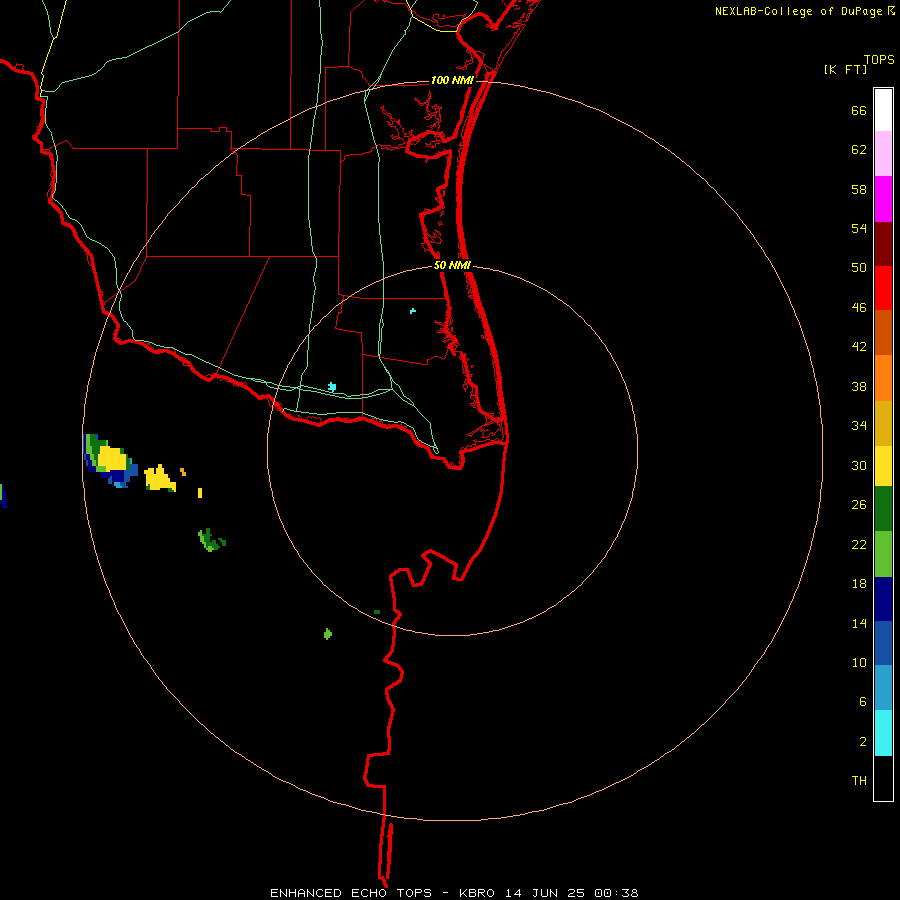
Task: Click the magenta swatch between 58 and 54
Action: [x=883, y=199]
